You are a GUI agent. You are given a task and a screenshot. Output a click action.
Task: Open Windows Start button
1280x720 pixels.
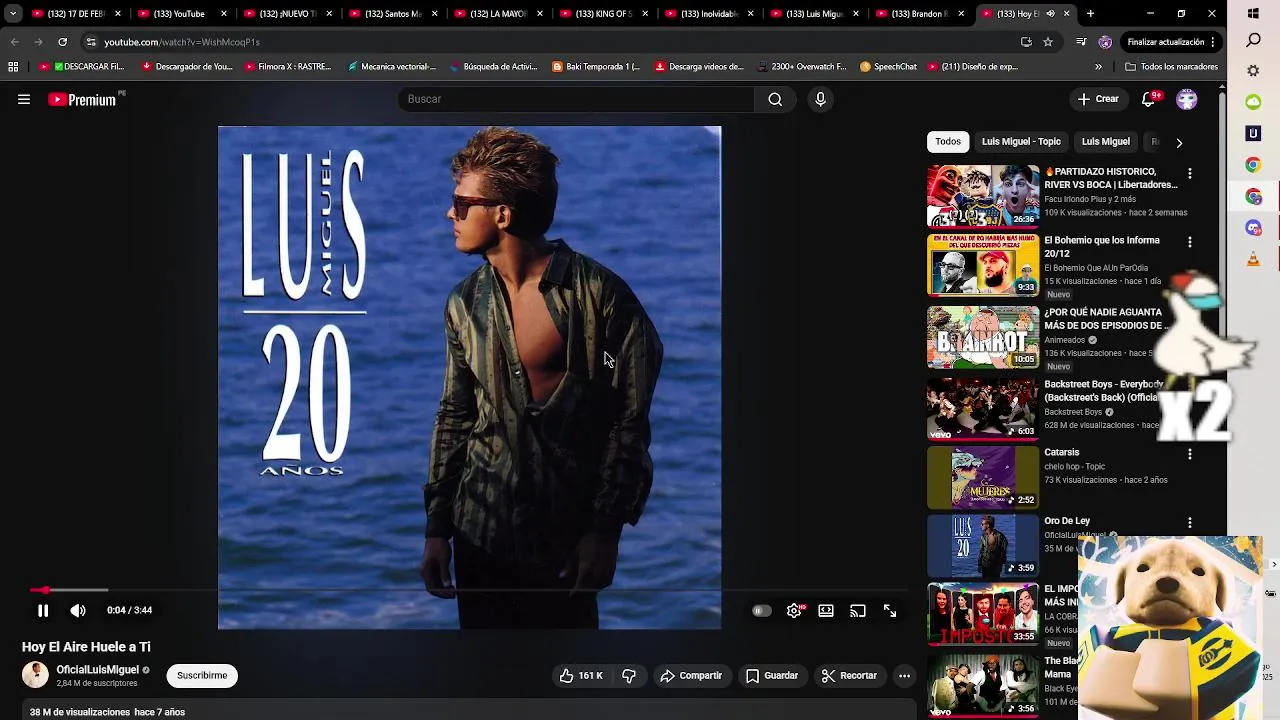1254,14
